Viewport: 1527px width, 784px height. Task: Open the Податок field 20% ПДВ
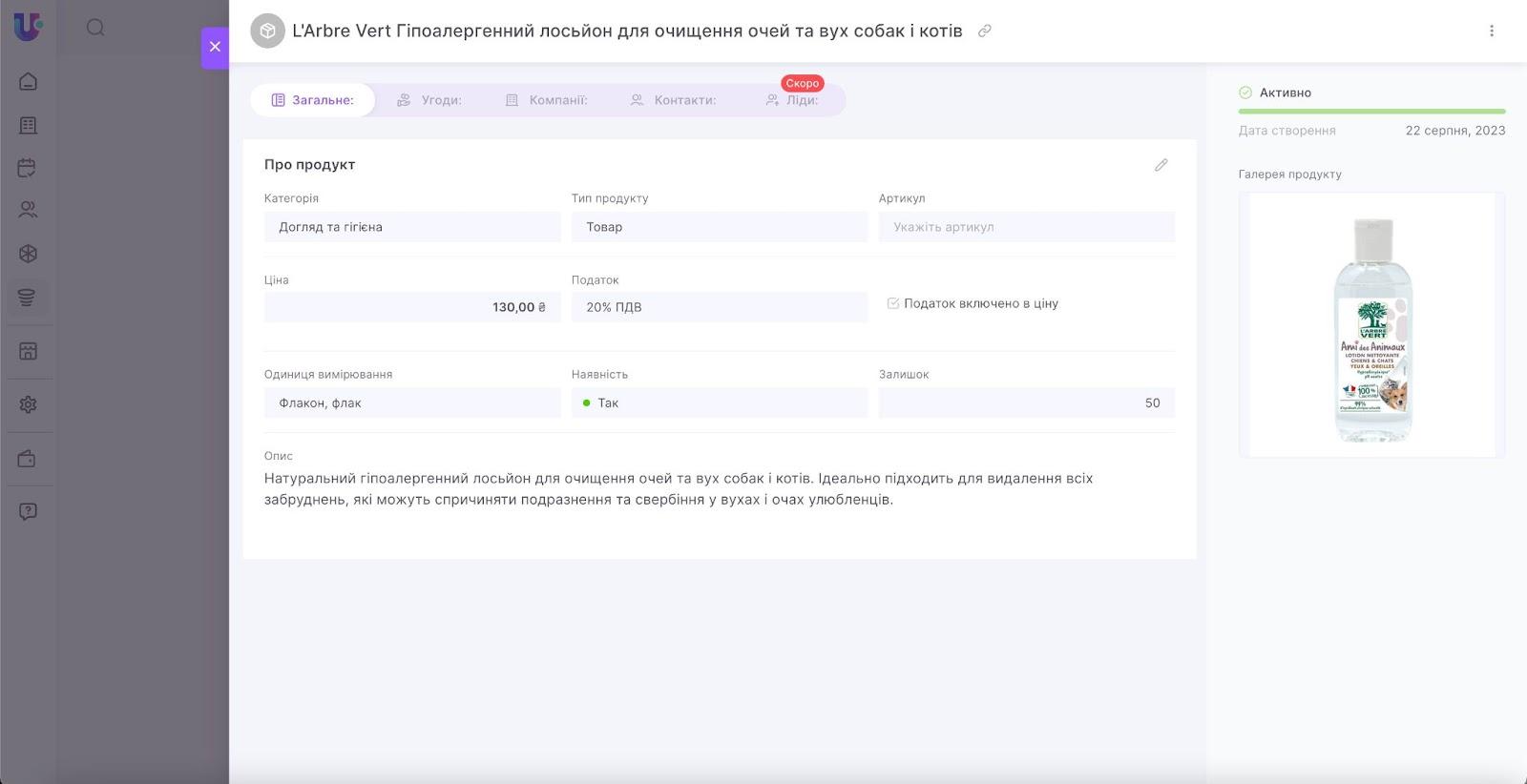pyautogui.click(x=720, y=307)
